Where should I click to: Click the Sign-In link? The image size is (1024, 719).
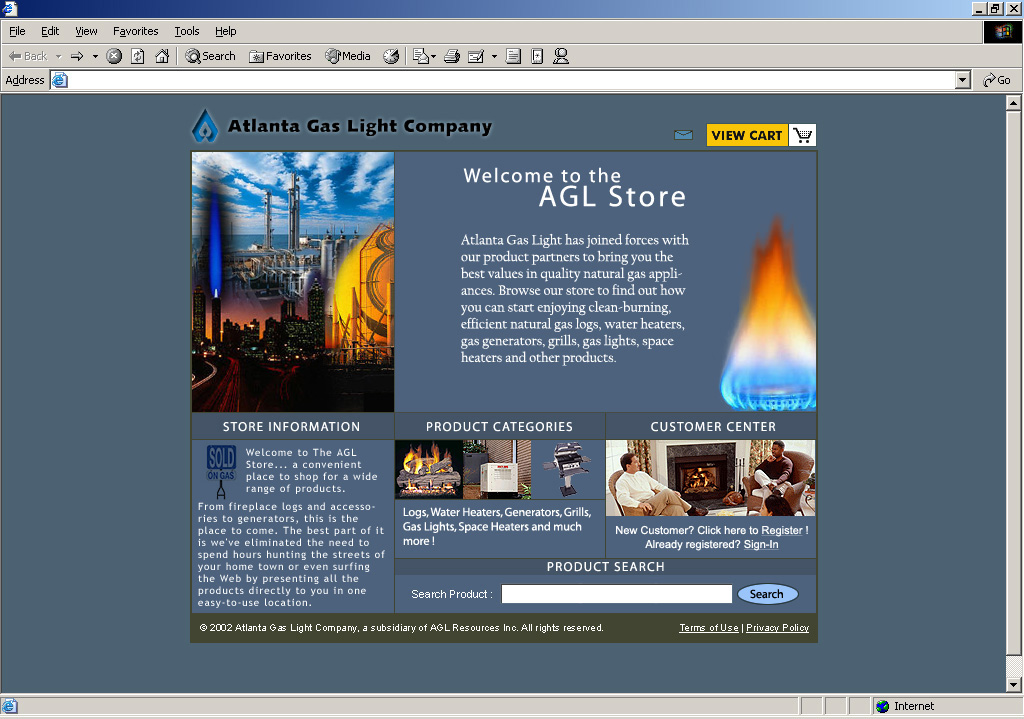coord(761,545)
